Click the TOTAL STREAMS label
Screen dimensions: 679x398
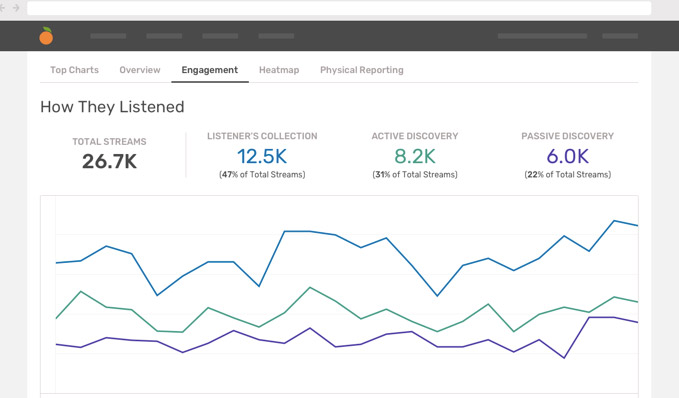(x=109, y=142)
